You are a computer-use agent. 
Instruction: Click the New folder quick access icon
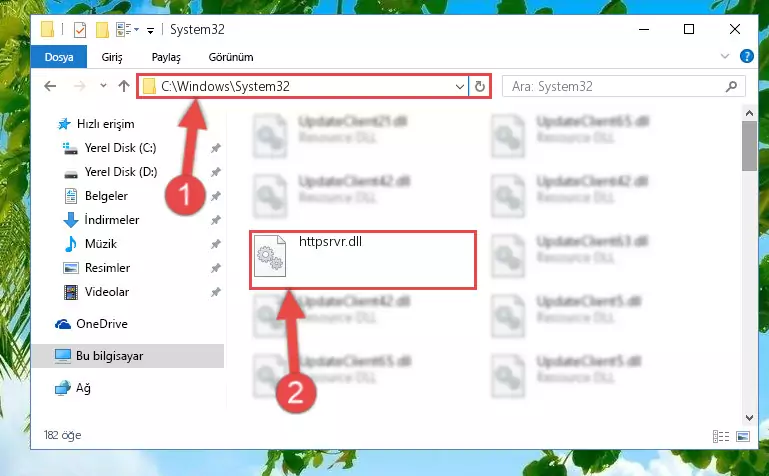[102, 30]
